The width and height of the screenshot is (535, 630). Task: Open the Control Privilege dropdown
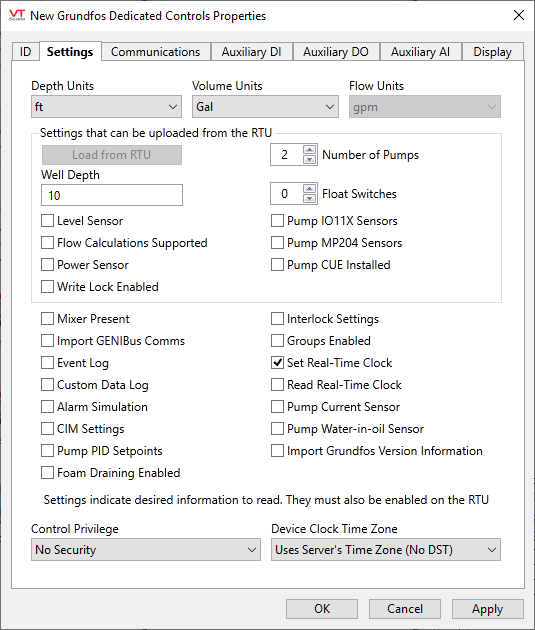click(146, 550)
